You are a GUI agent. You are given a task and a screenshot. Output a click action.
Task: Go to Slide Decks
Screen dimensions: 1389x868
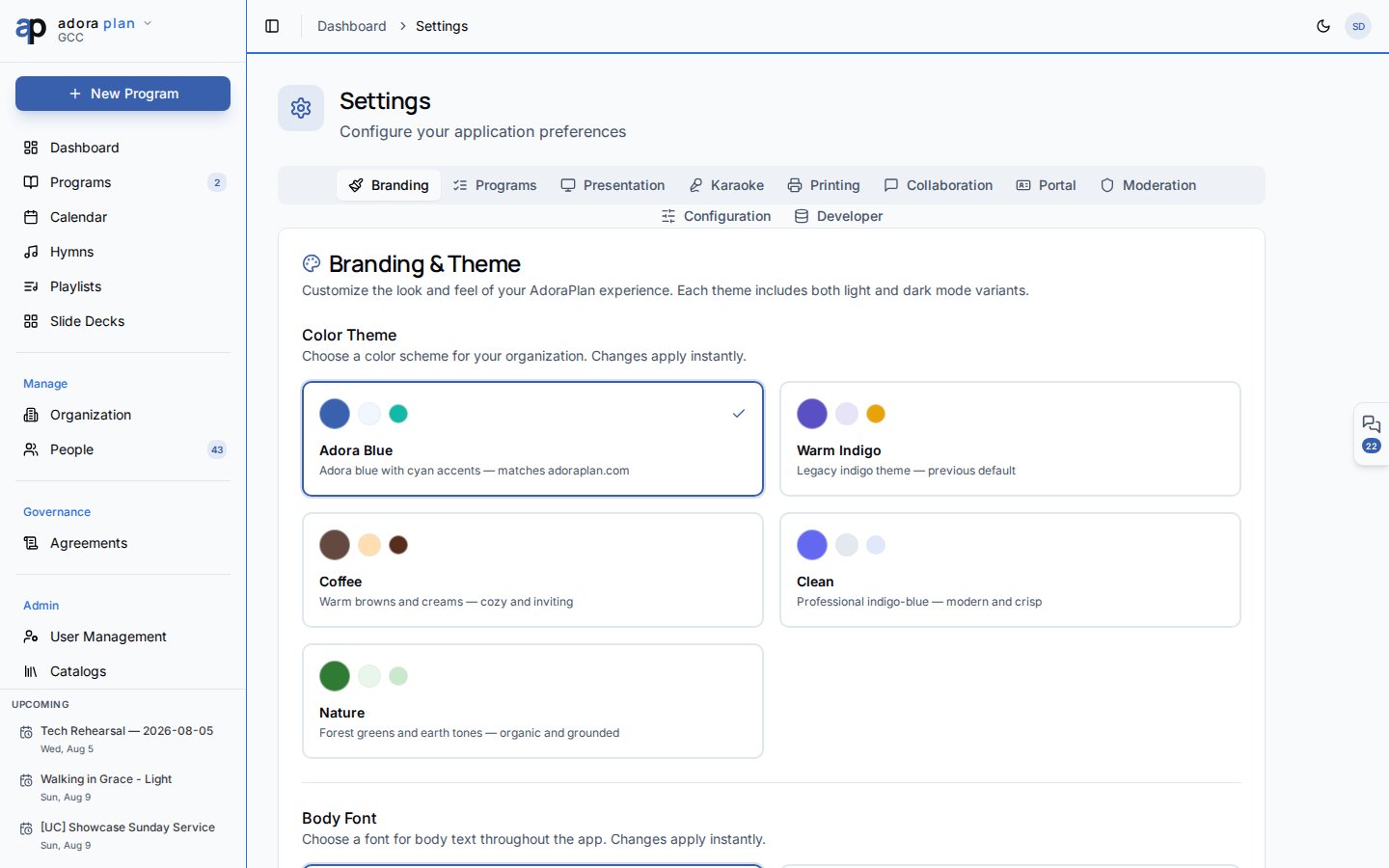[123, 321]
